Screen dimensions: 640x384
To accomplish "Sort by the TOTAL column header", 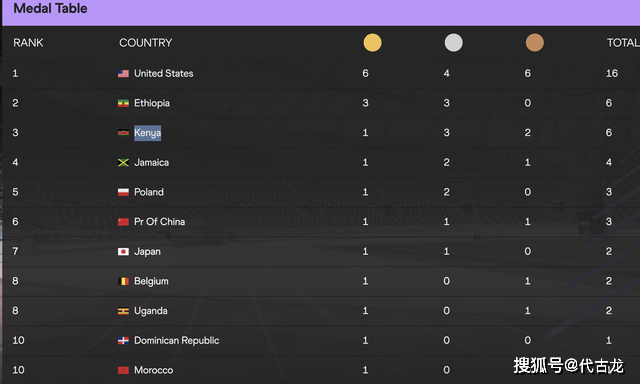I will pyautogui.click(x=623, y=42).
